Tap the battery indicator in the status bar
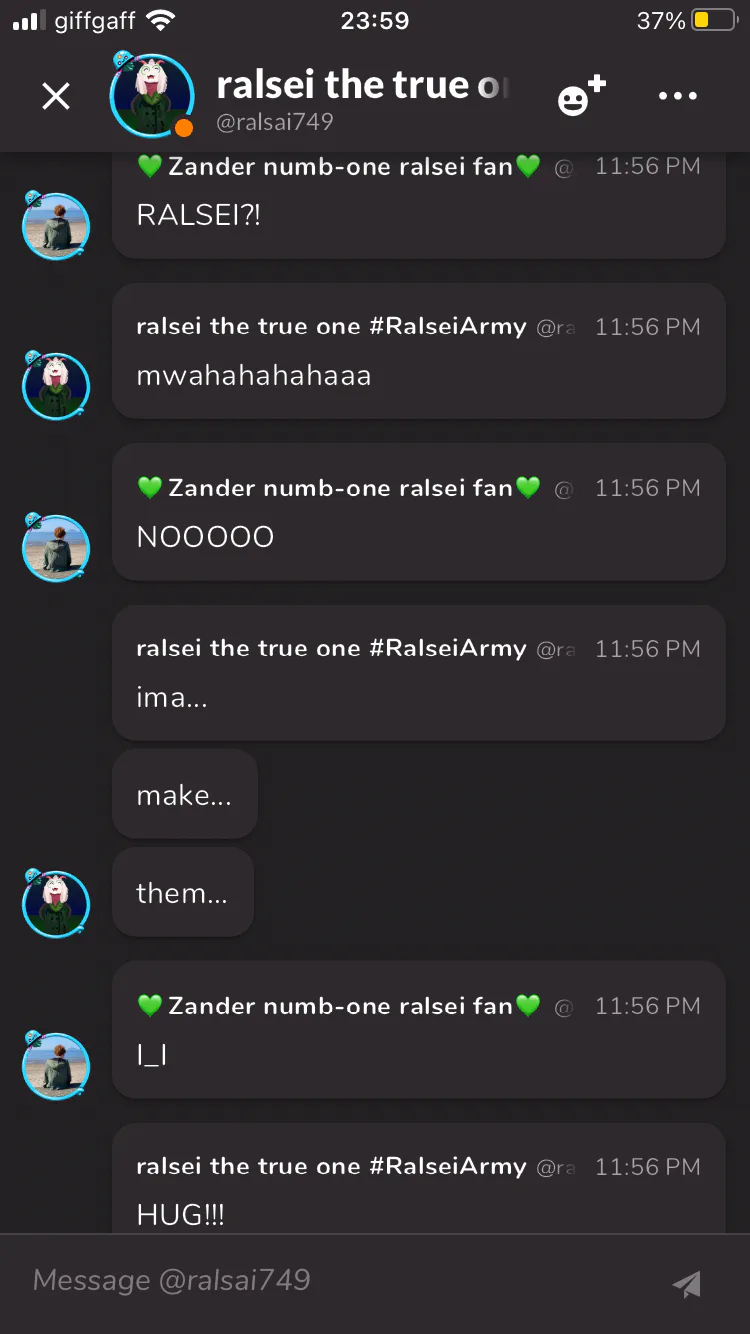750x1334 pixels. pos(713,20)
